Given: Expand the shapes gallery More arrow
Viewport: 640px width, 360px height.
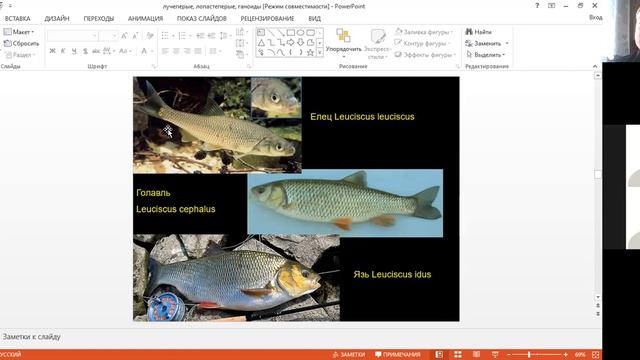Looking at the screenshot, I should [x=320, y=52].
